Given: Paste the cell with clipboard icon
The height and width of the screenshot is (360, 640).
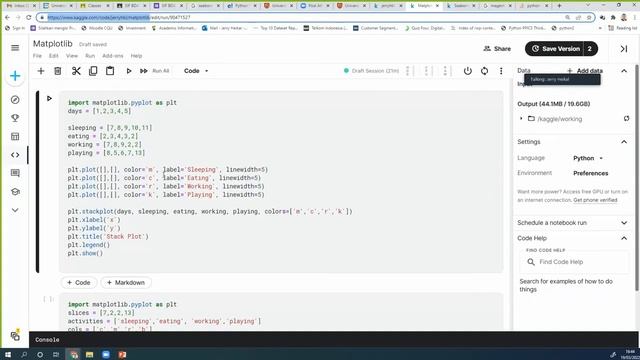Looking at the screenshot, I should 110,71.
